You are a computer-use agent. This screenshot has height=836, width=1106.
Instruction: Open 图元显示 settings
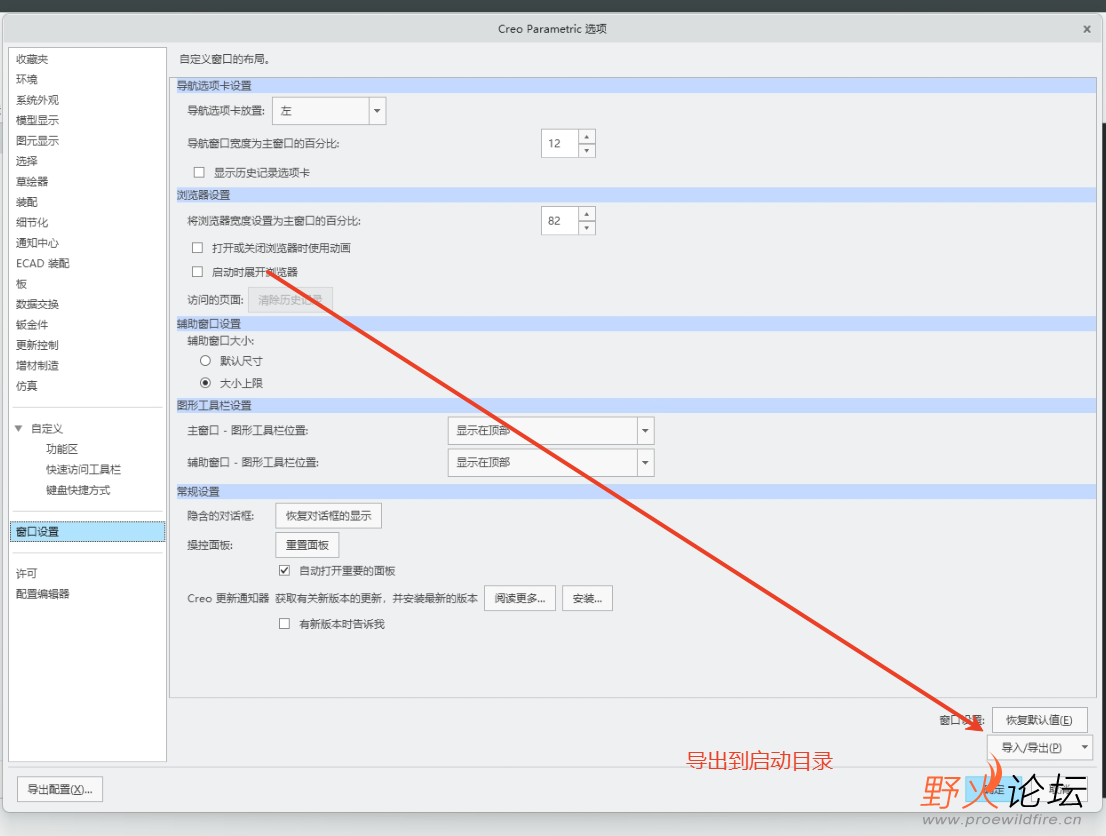coord(37,141)
